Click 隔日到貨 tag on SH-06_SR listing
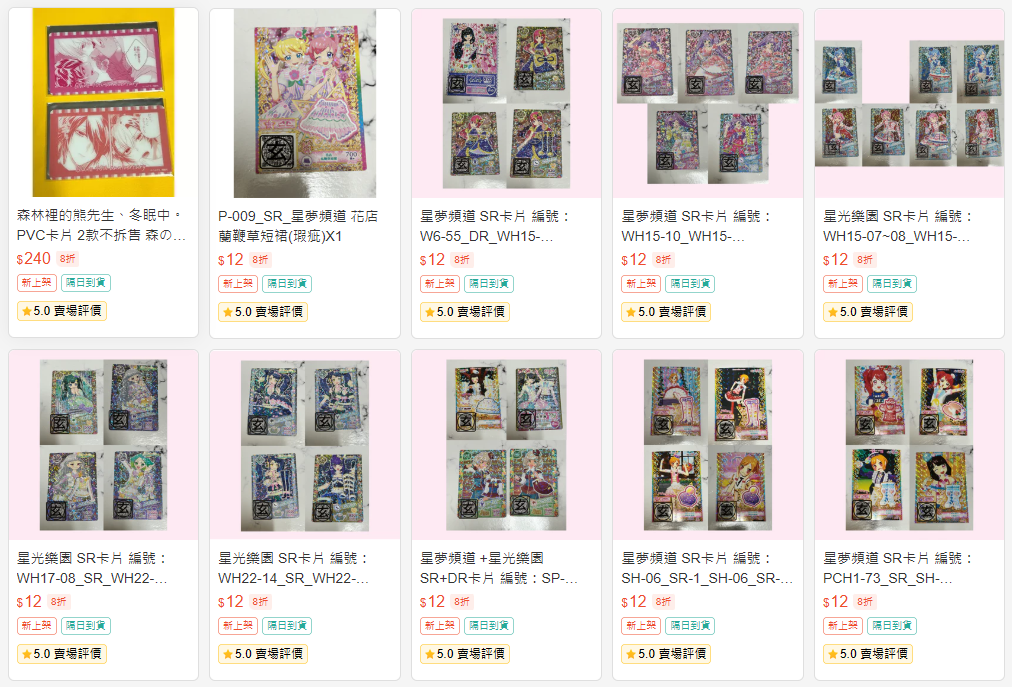 691,626
